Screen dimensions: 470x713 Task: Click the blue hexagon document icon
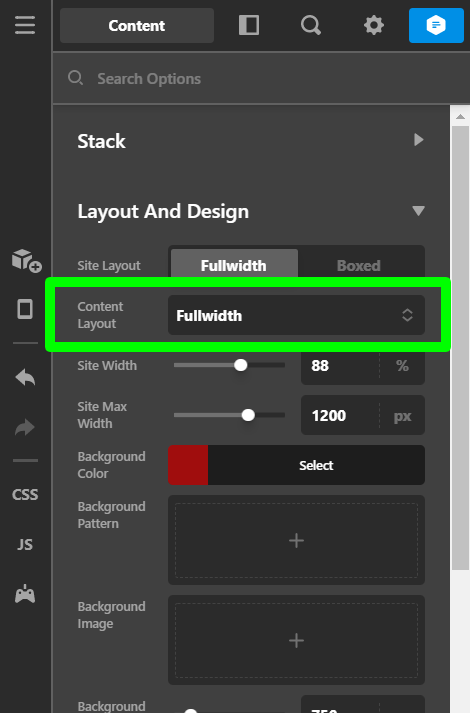(436, 25)
